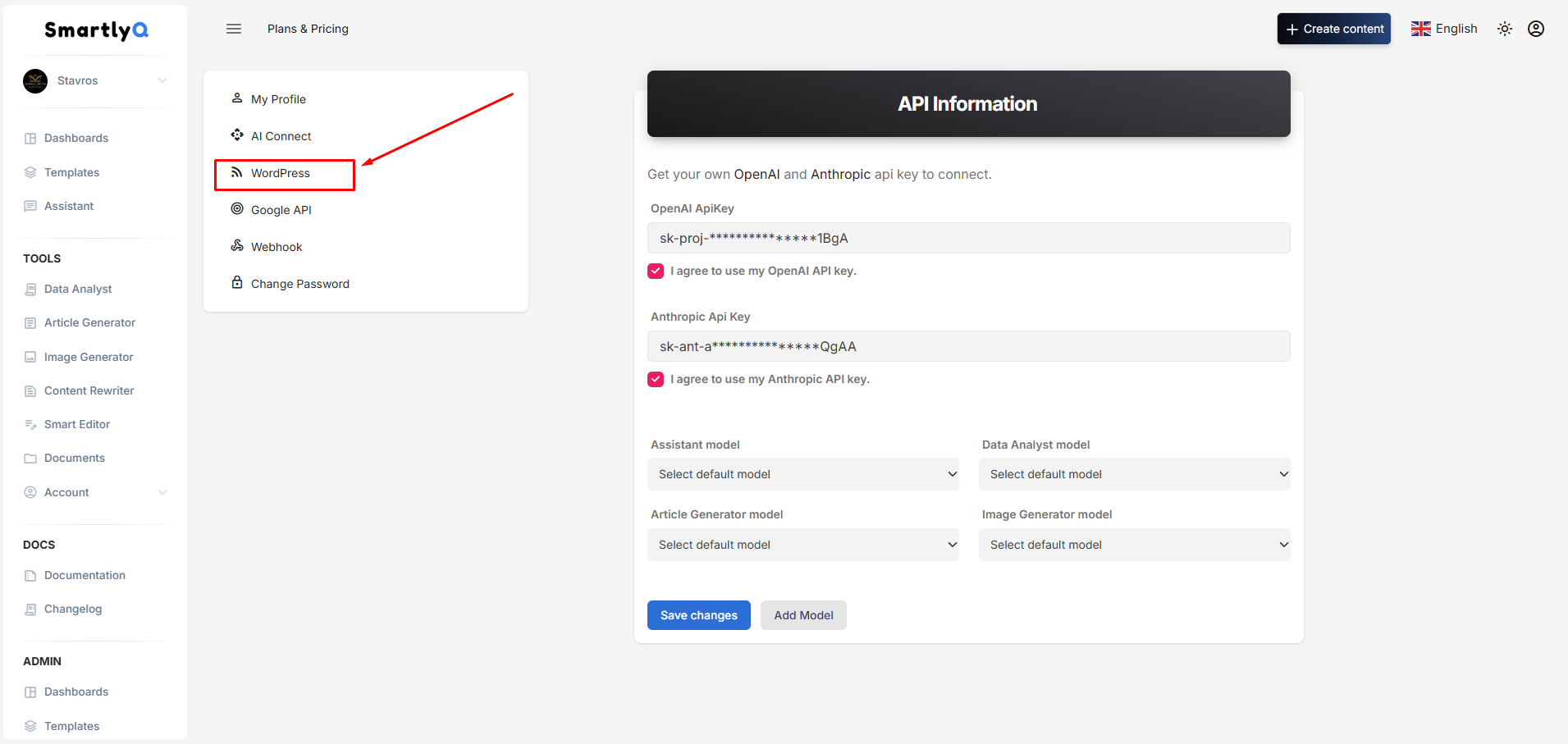The height and width of the screenshot is (744, 1568).
Task: Uncheck the OpenAI API key agreement checkbox
Action: 656,271
